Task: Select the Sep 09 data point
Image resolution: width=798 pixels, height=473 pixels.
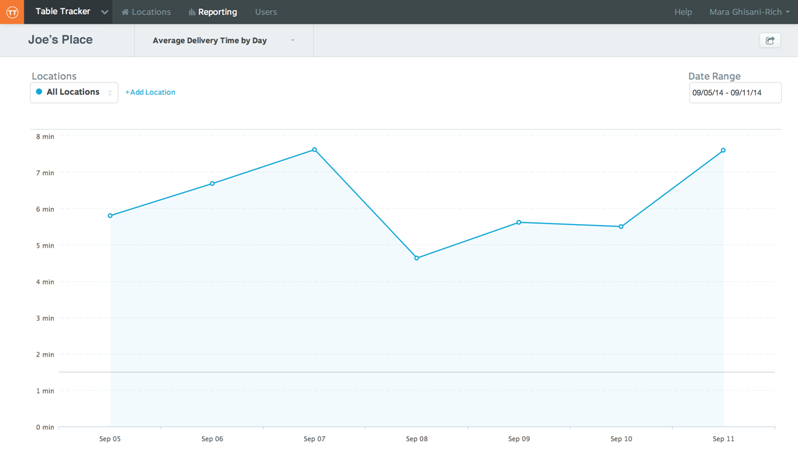Action: point(519,222)
